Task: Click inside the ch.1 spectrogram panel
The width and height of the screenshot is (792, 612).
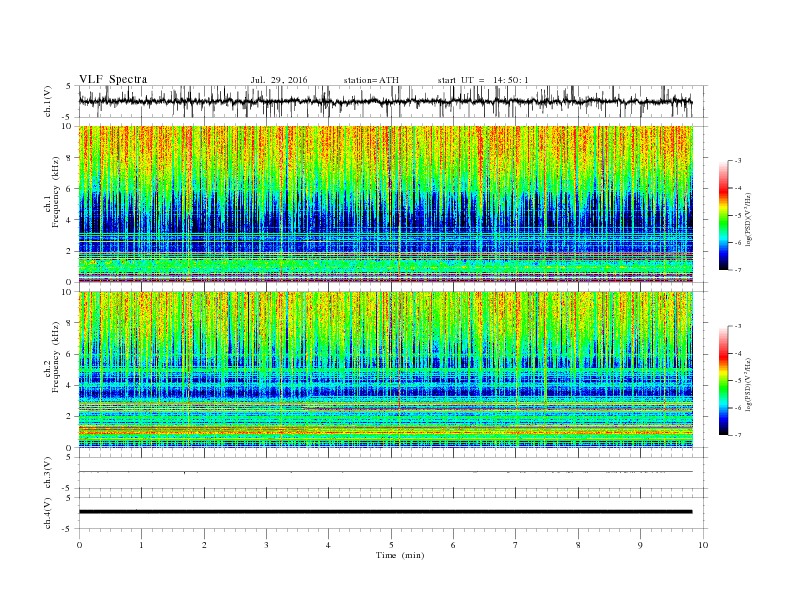Action: pos(385,204)
